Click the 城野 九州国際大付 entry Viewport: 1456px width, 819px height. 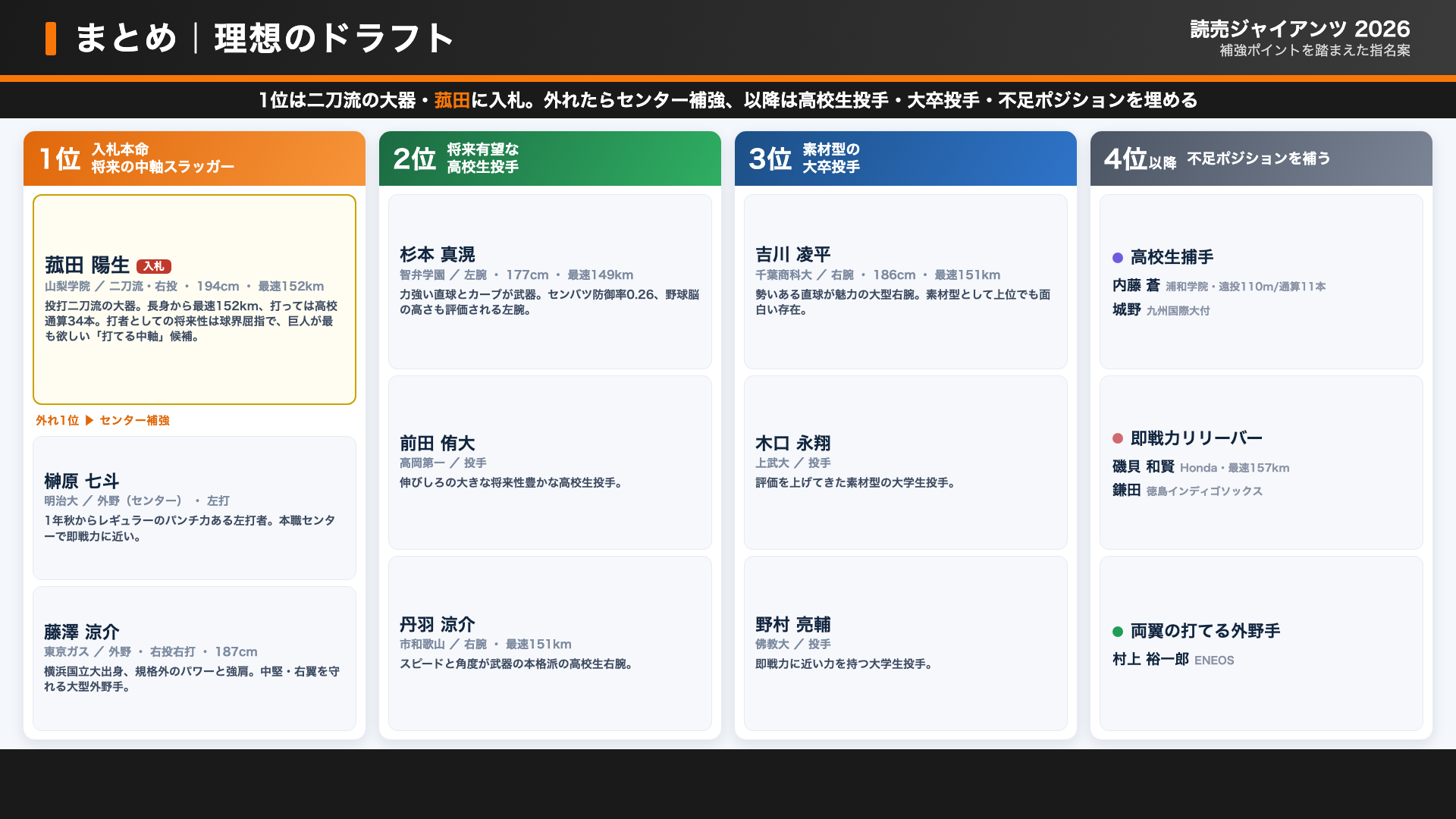(x=1161, y=310)
